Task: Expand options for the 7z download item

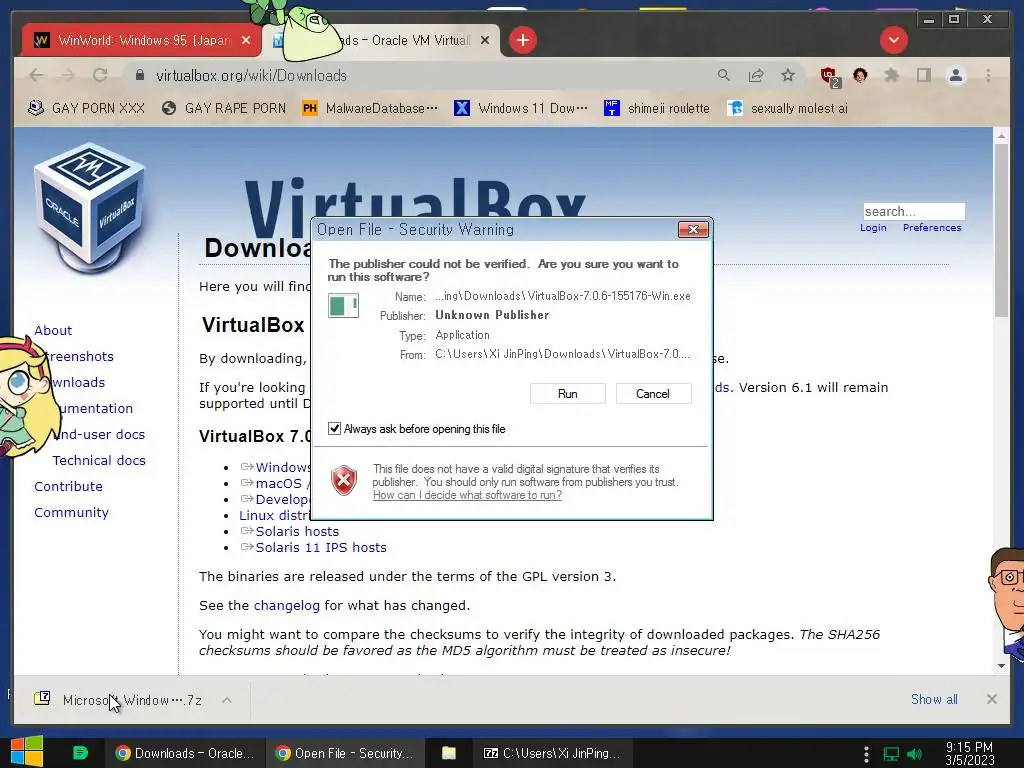Action: [x=227, y=700]
